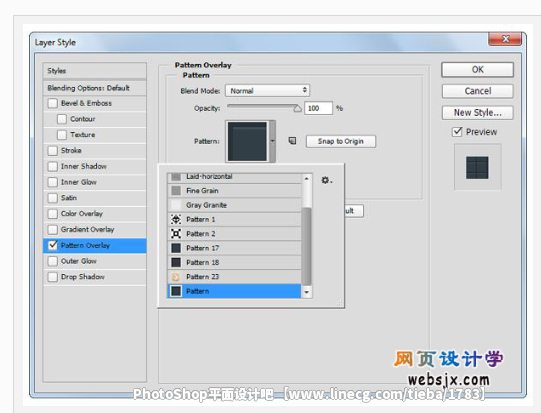Toggle the Preview checkbox
The width and height of the screenshot is (541, 413).
[x=457, y=131]
